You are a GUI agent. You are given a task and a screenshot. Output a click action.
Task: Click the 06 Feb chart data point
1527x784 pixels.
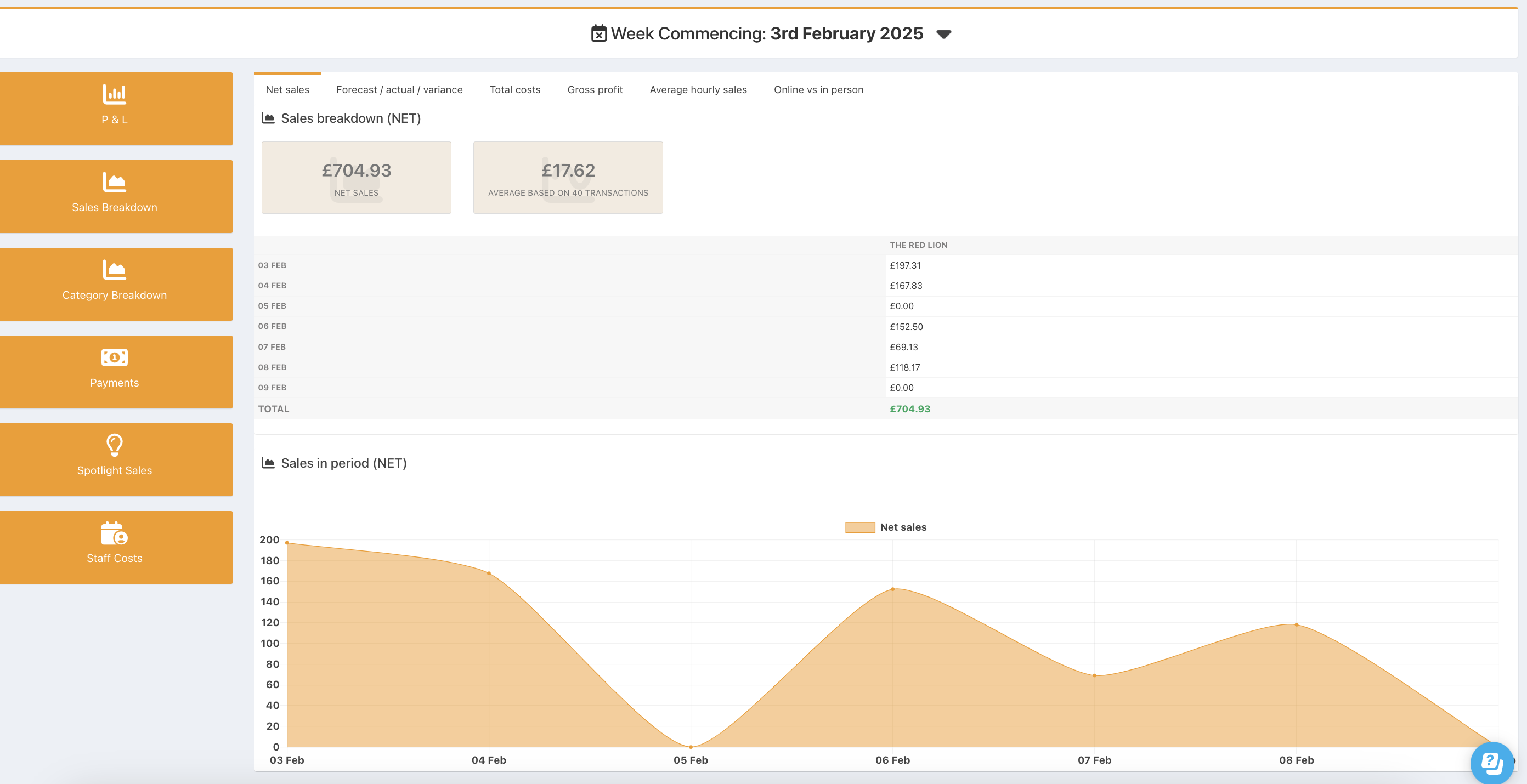pos(893,589)
